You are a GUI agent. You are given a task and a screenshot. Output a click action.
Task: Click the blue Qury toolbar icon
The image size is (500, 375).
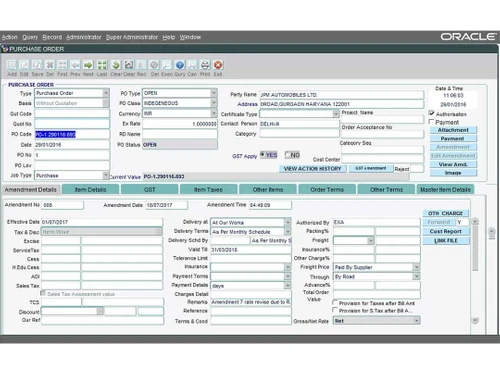tap(180, 65)
